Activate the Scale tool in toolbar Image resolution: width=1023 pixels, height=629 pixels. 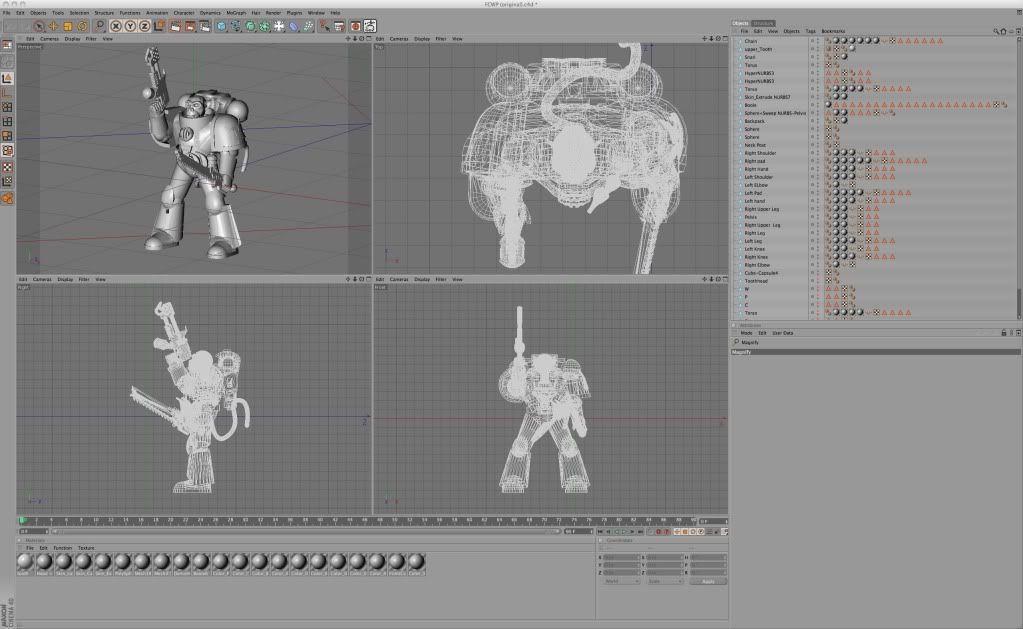[68, 26]
